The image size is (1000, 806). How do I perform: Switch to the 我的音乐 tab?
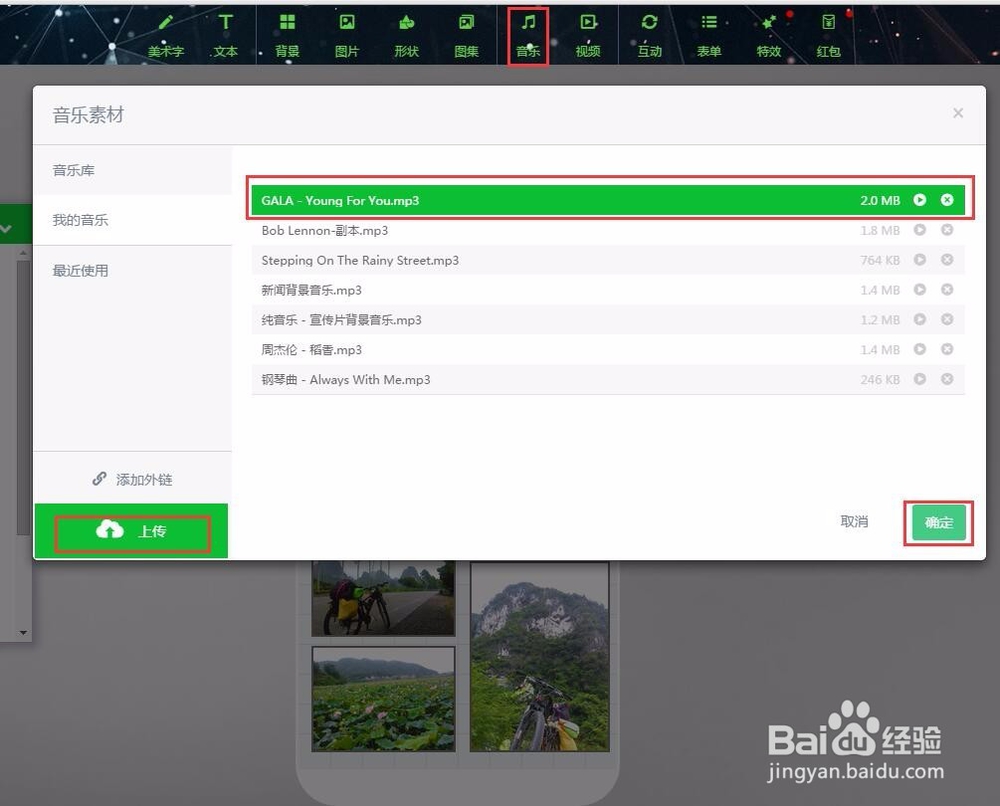point(133,220)
